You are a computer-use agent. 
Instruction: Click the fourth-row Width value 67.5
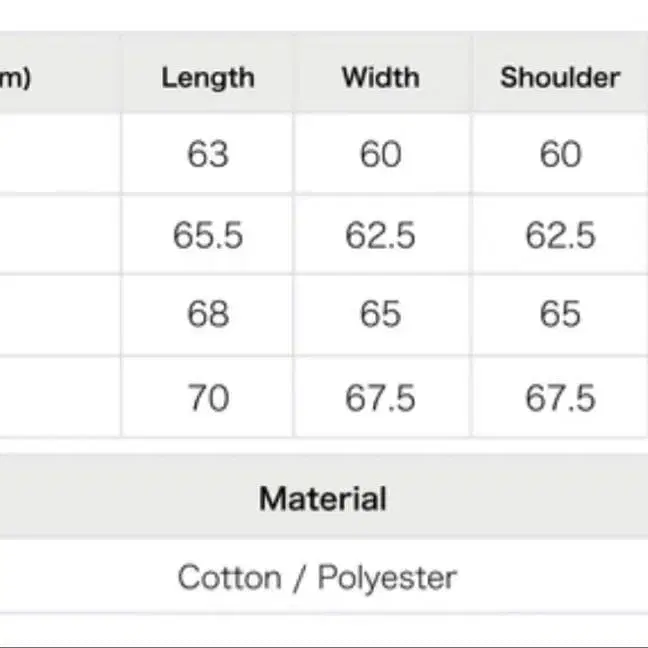coord(380,398)
